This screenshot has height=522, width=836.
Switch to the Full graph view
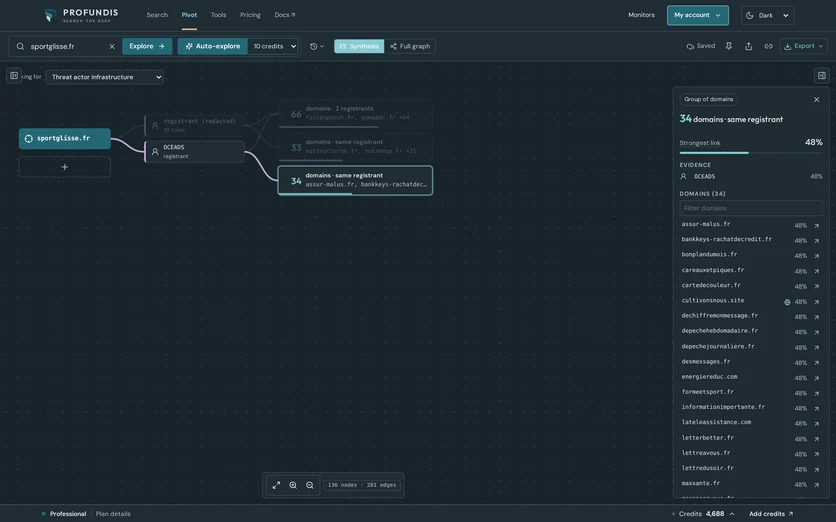[x=410, y=46]
